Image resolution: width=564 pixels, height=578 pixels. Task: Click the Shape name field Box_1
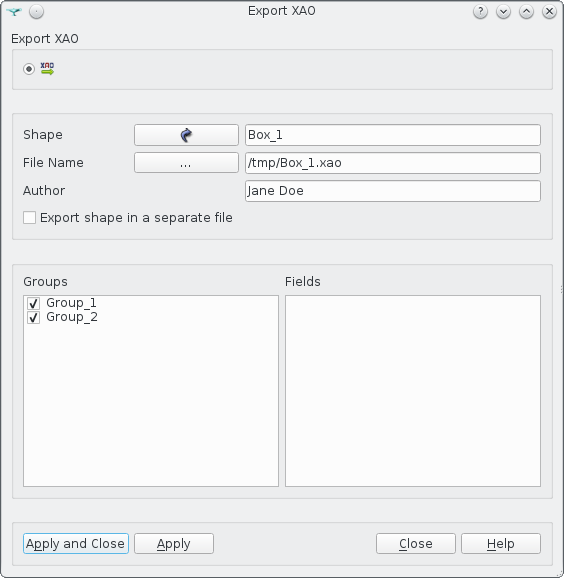pyautogui.click(x=393, y=135)
